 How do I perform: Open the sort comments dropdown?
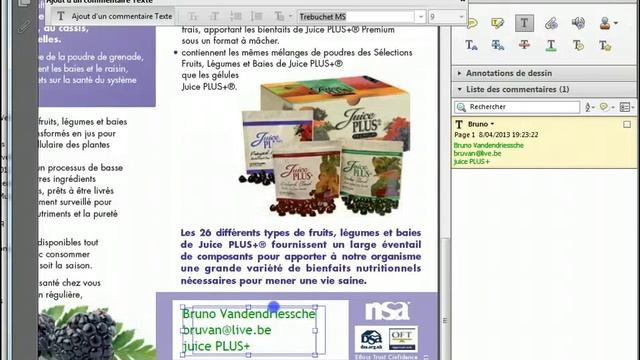coord(589,107)
